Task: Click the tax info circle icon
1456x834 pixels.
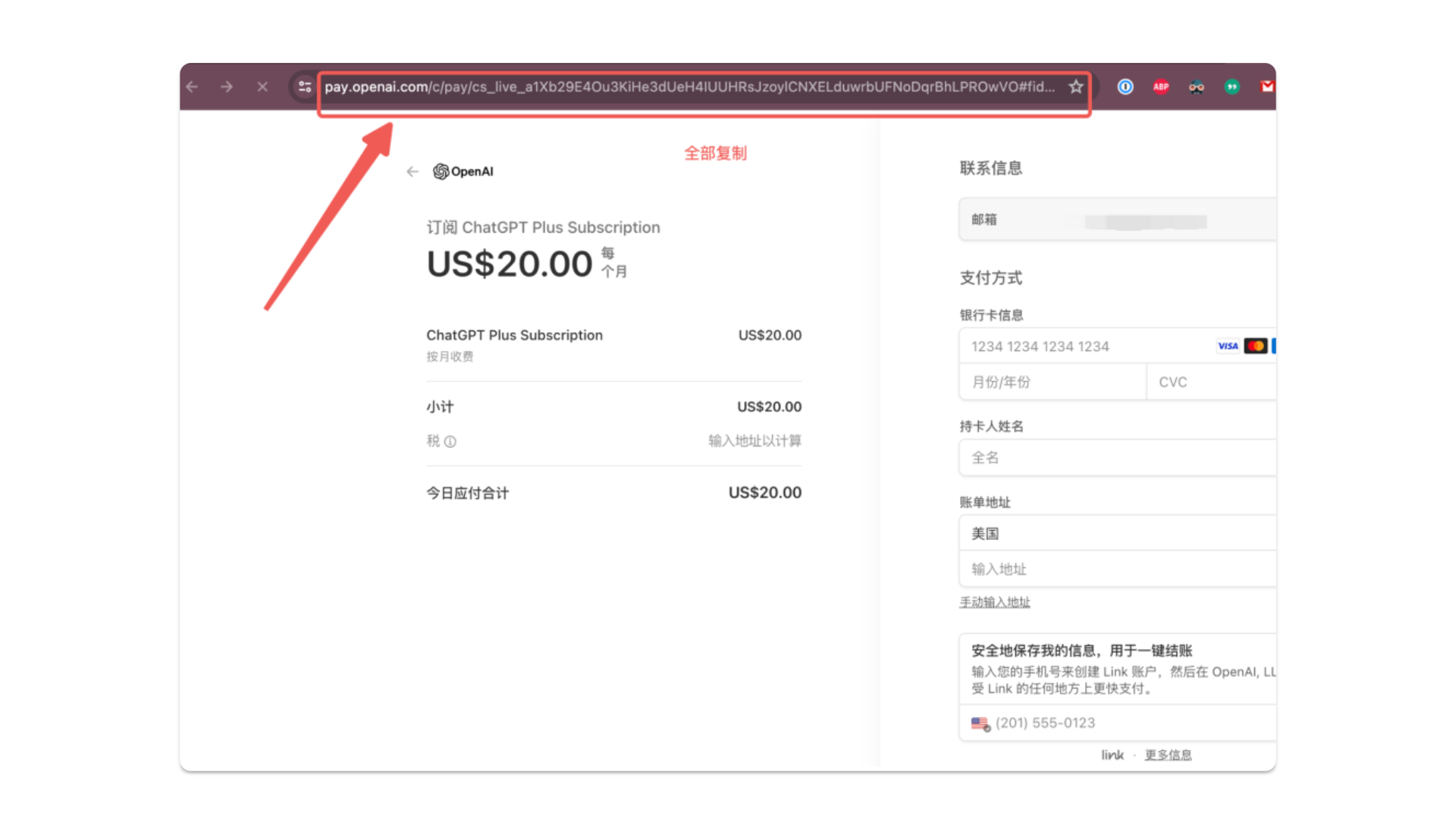Action: coord(450,441)
